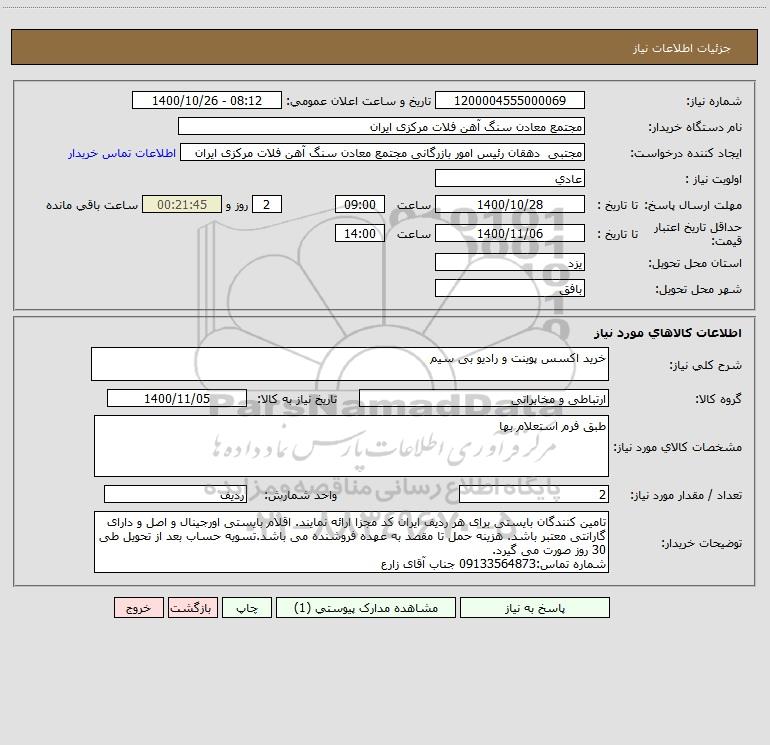770x745 pixels.
Task: Click the مشخصات کالای مورد نیاز text area
Action: [x=351, y=446]
